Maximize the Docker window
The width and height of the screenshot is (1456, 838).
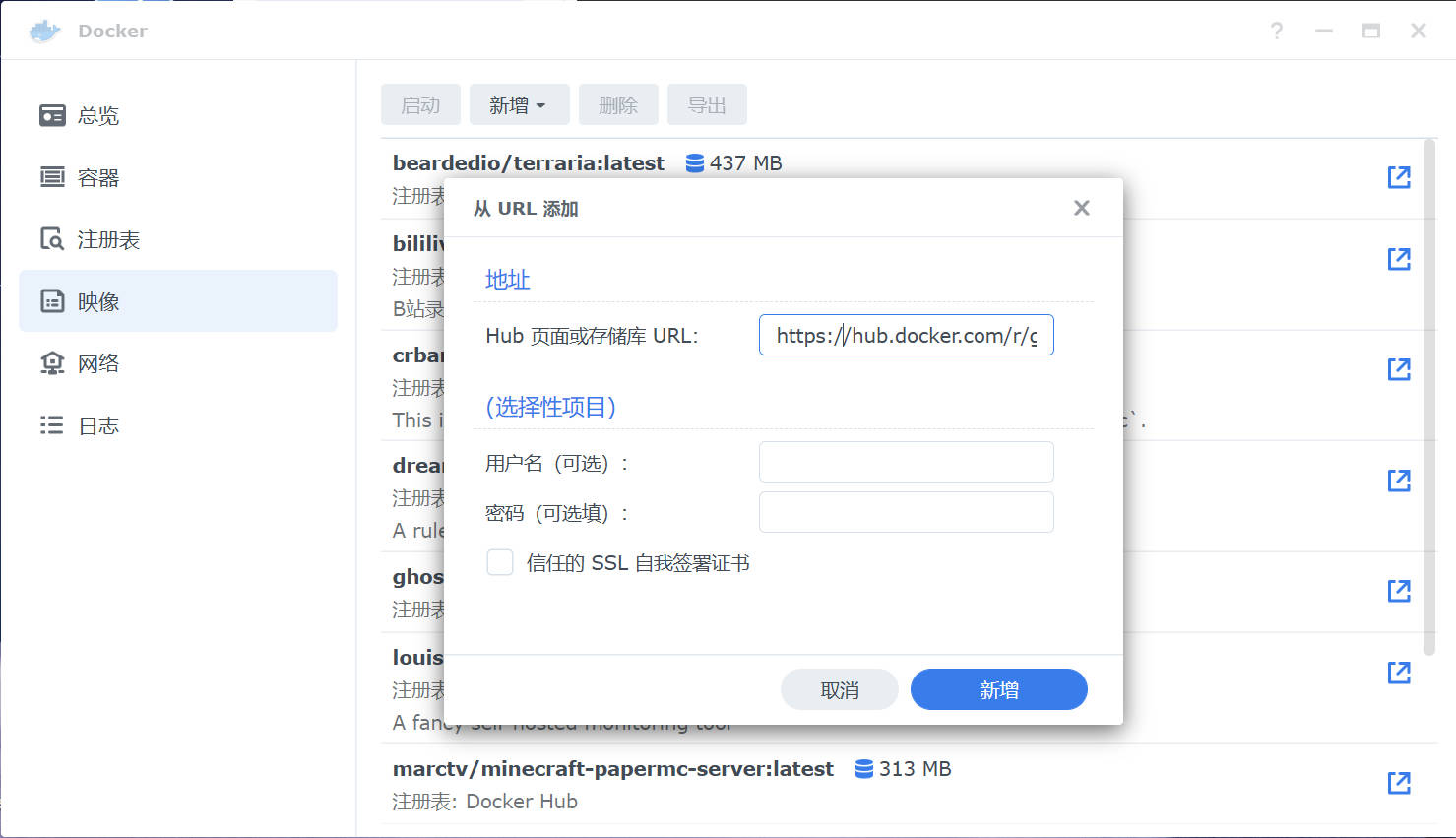point(1371,32)
